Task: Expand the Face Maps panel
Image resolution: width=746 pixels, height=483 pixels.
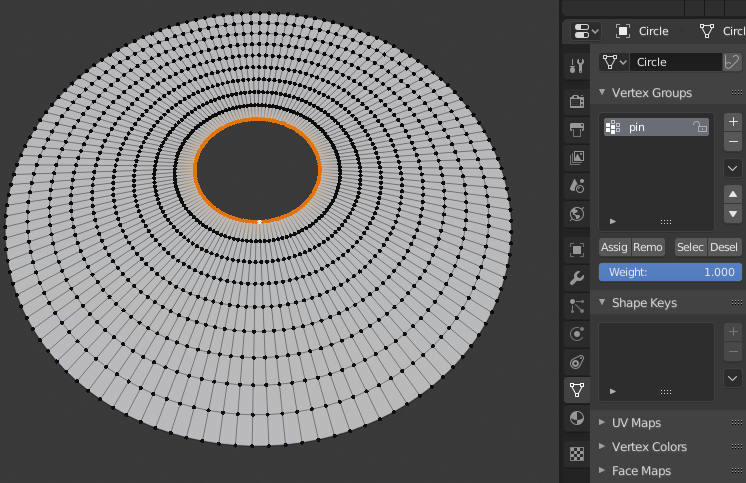Action: tap(602, 471)
